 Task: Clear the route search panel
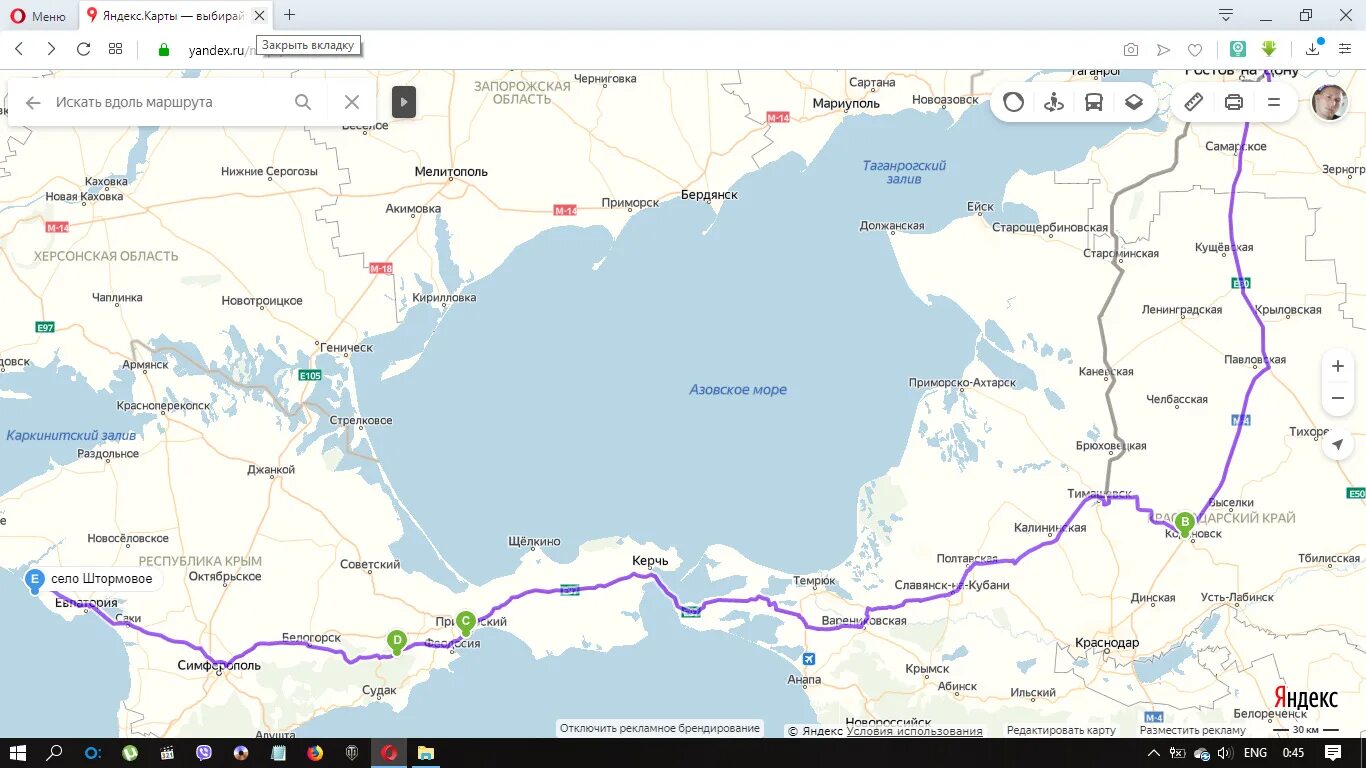[x=352, y=102]
